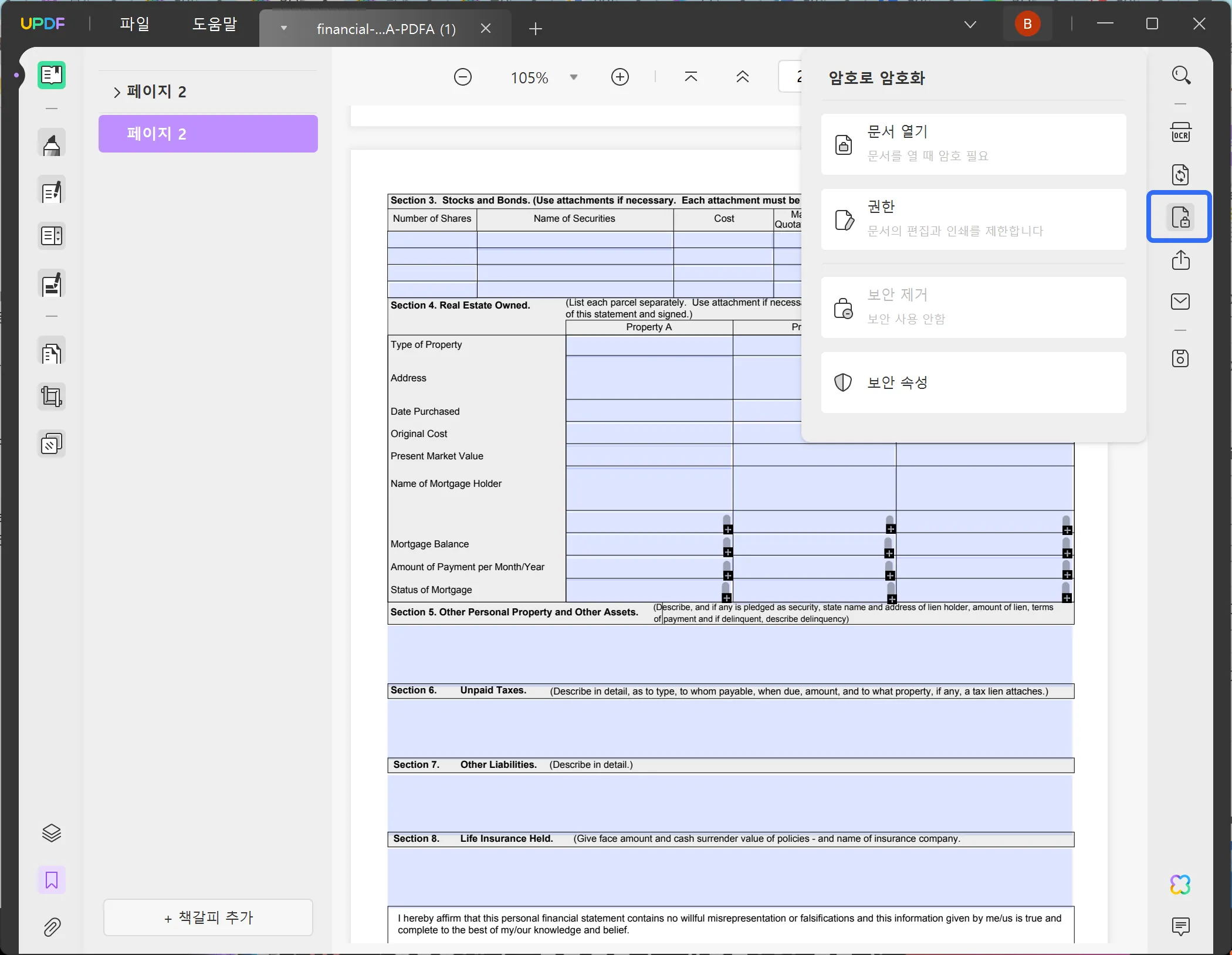Viewport: 1232px width, 955px height.
Task: Click the user account avatar B
Action: [1027, 24]
